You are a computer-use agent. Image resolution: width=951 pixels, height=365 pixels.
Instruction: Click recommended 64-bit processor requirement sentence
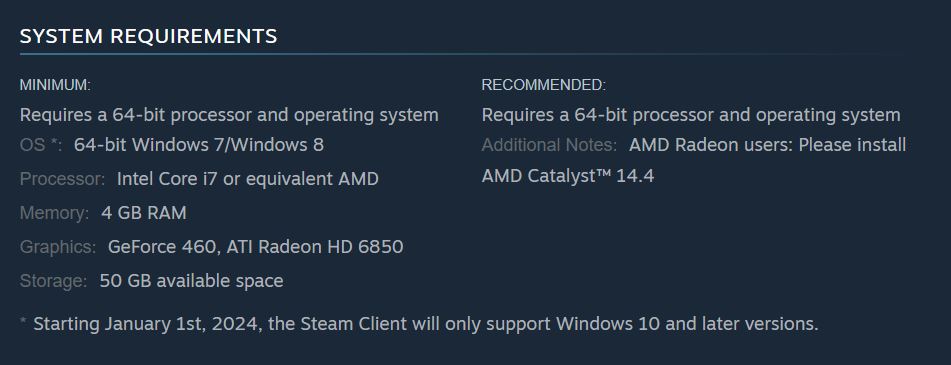pos(691,115)
